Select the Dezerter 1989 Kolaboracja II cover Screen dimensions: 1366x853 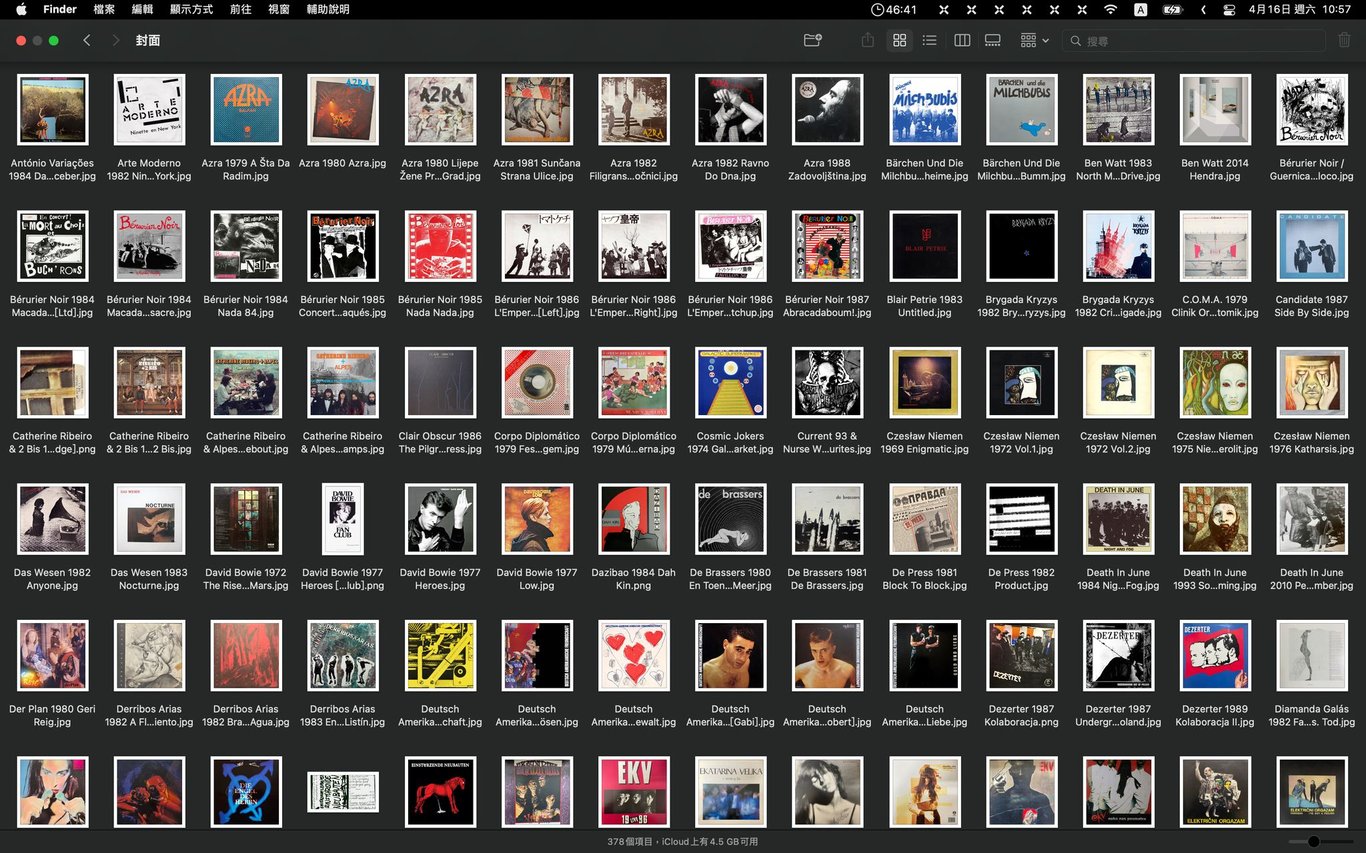[1215, 656]
